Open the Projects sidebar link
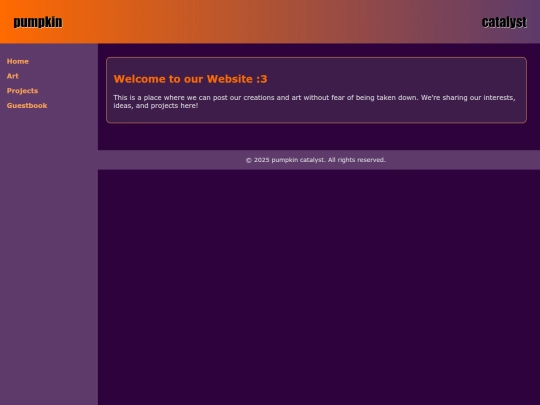The image size is (540, 405). [x=22, y=91]
